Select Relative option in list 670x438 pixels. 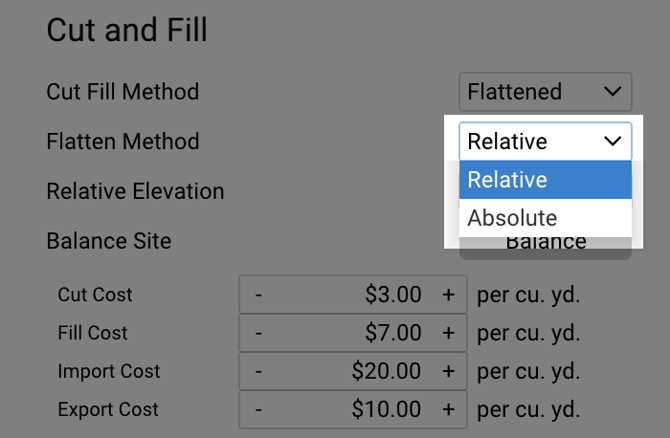(545, 179)
